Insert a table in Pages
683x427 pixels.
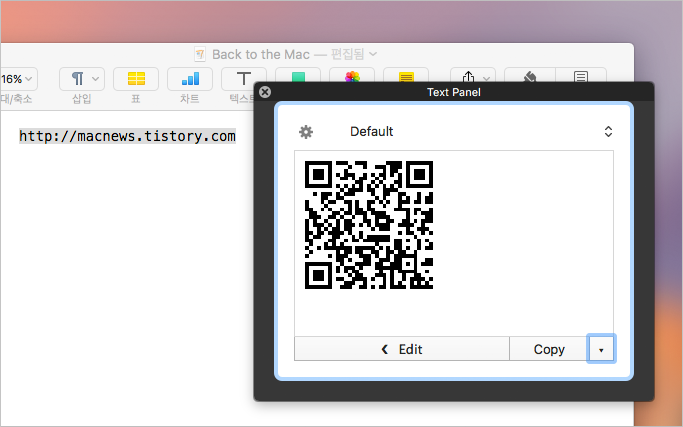[x=136, y=79]
